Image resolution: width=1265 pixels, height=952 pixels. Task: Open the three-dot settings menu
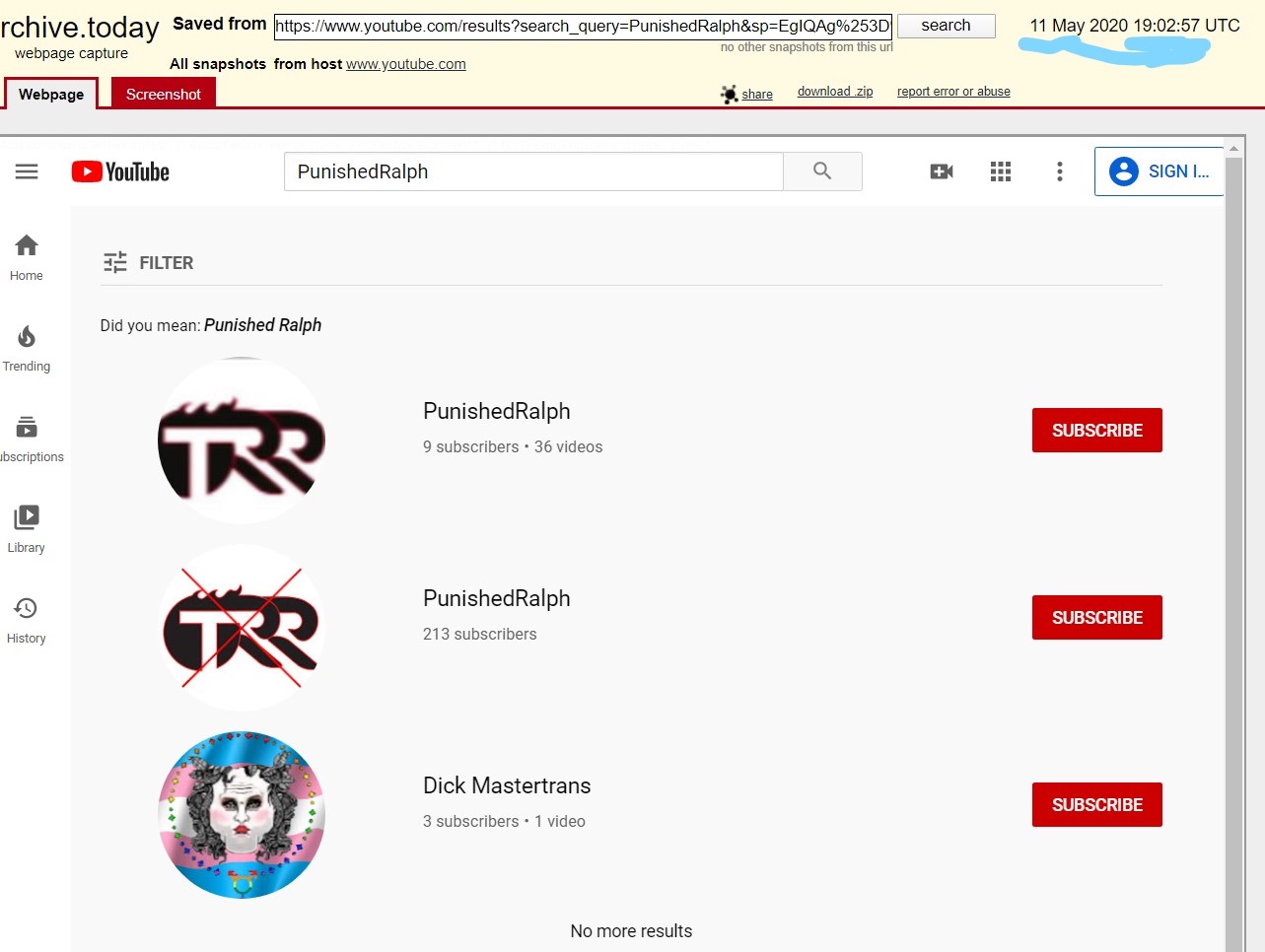click(1060, 171)
